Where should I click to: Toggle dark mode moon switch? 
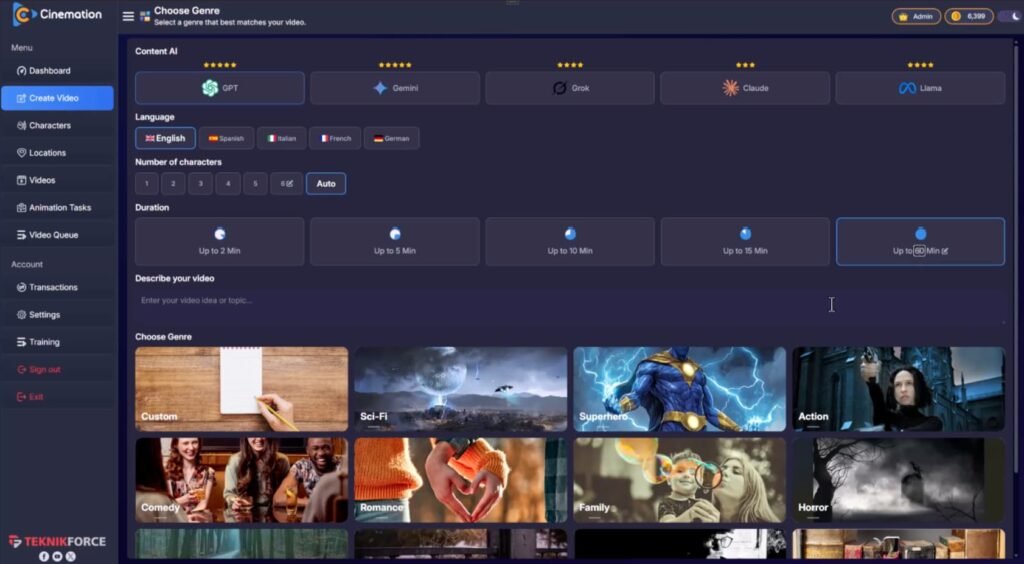(1012, 16)
